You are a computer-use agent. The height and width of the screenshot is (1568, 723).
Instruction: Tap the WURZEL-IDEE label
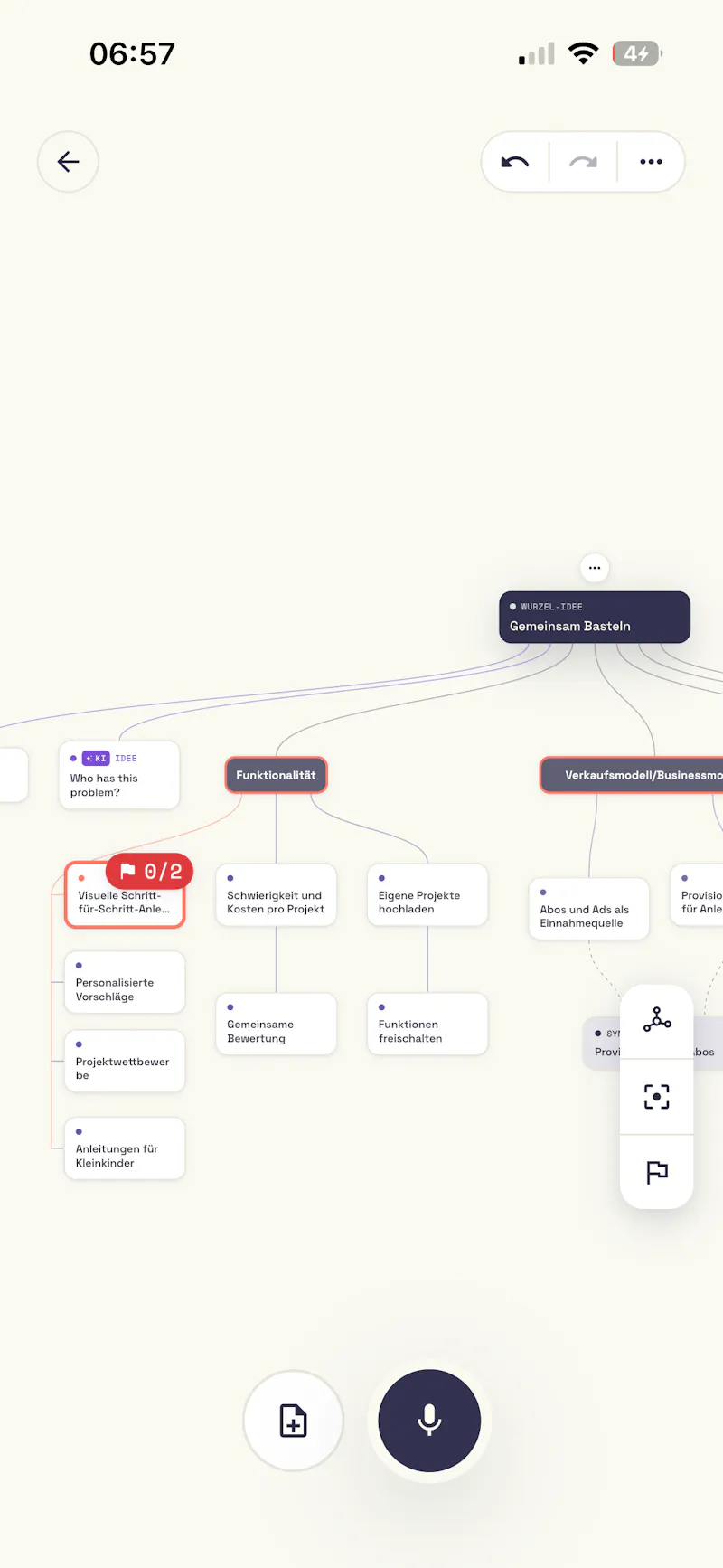(x=551, y=607)
